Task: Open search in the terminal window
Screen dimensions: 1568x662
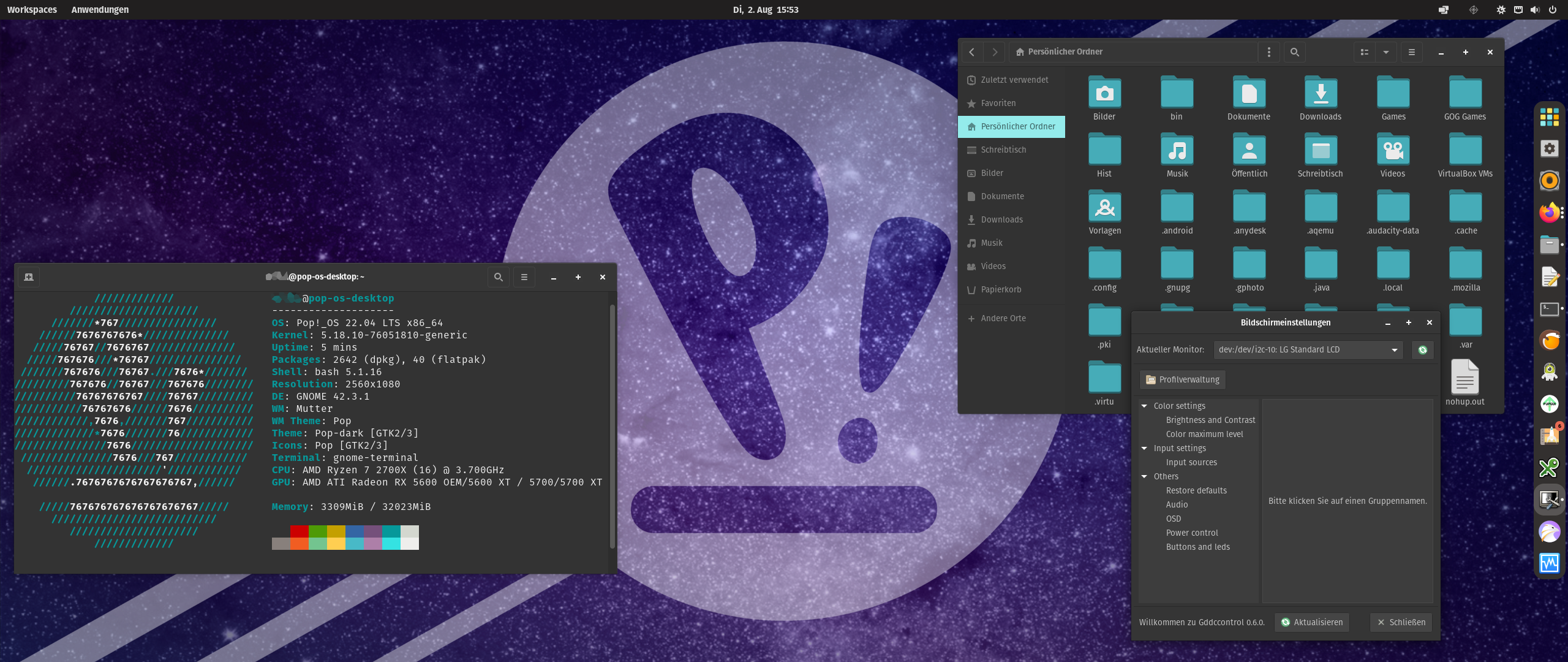Action: (x=498, y=277)
